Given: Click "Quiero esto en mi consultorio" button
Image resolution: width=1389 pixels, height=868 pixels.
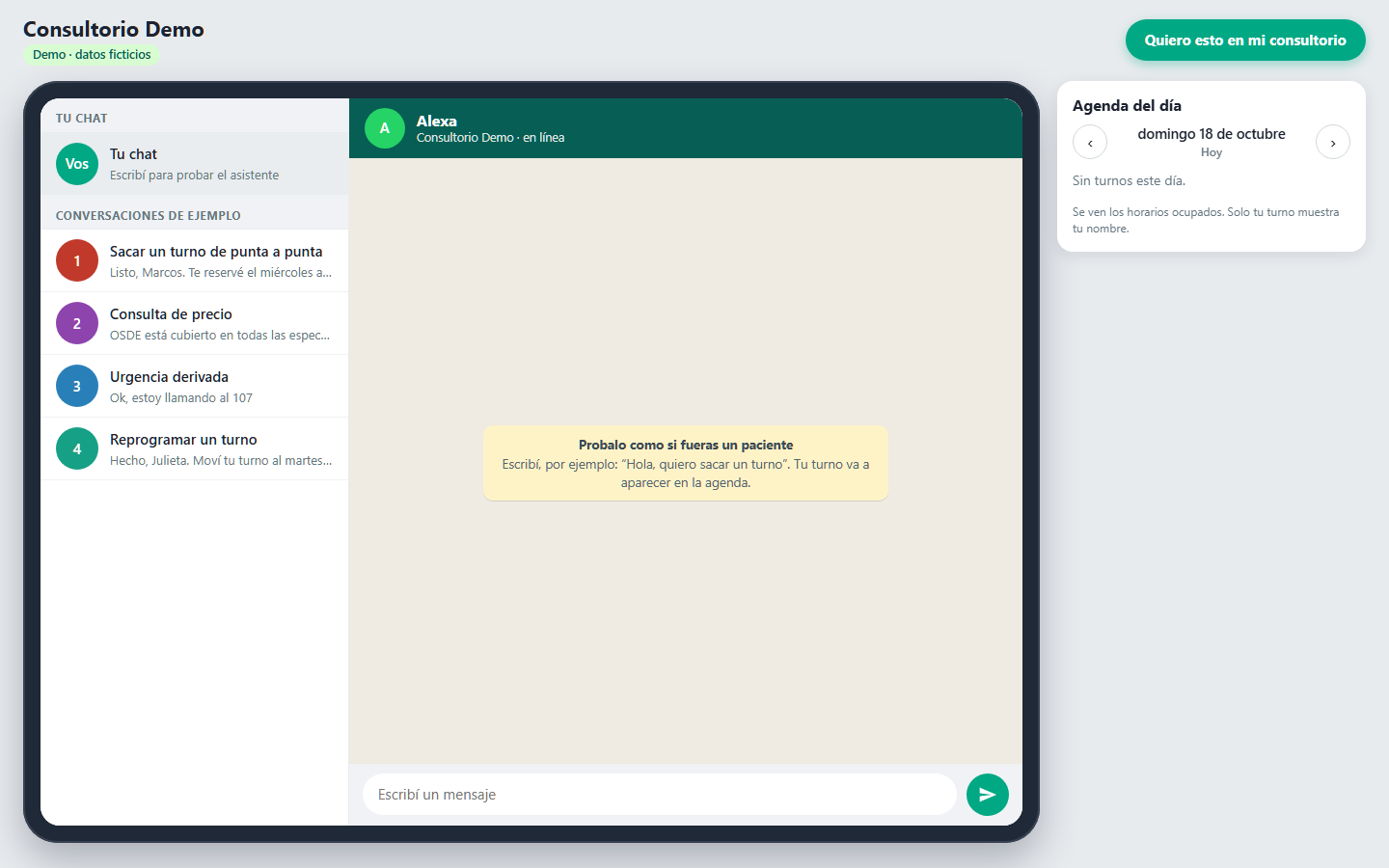Looking at the screenshot, I should click(x=1245, y=40).
